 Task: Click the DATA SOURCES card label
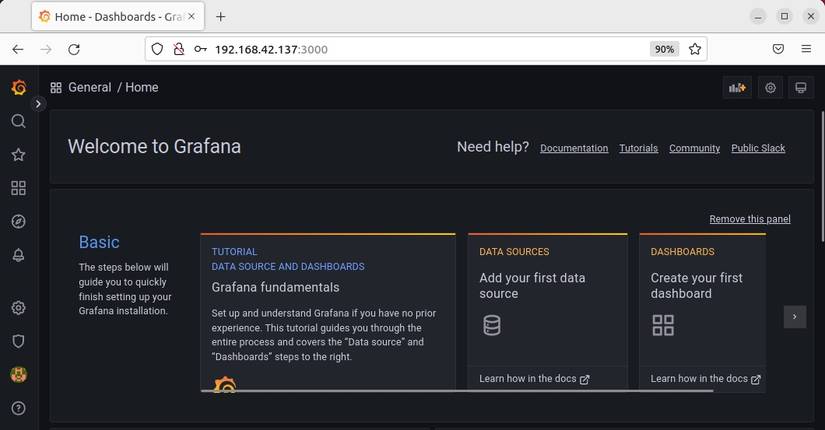pos(514,252)
